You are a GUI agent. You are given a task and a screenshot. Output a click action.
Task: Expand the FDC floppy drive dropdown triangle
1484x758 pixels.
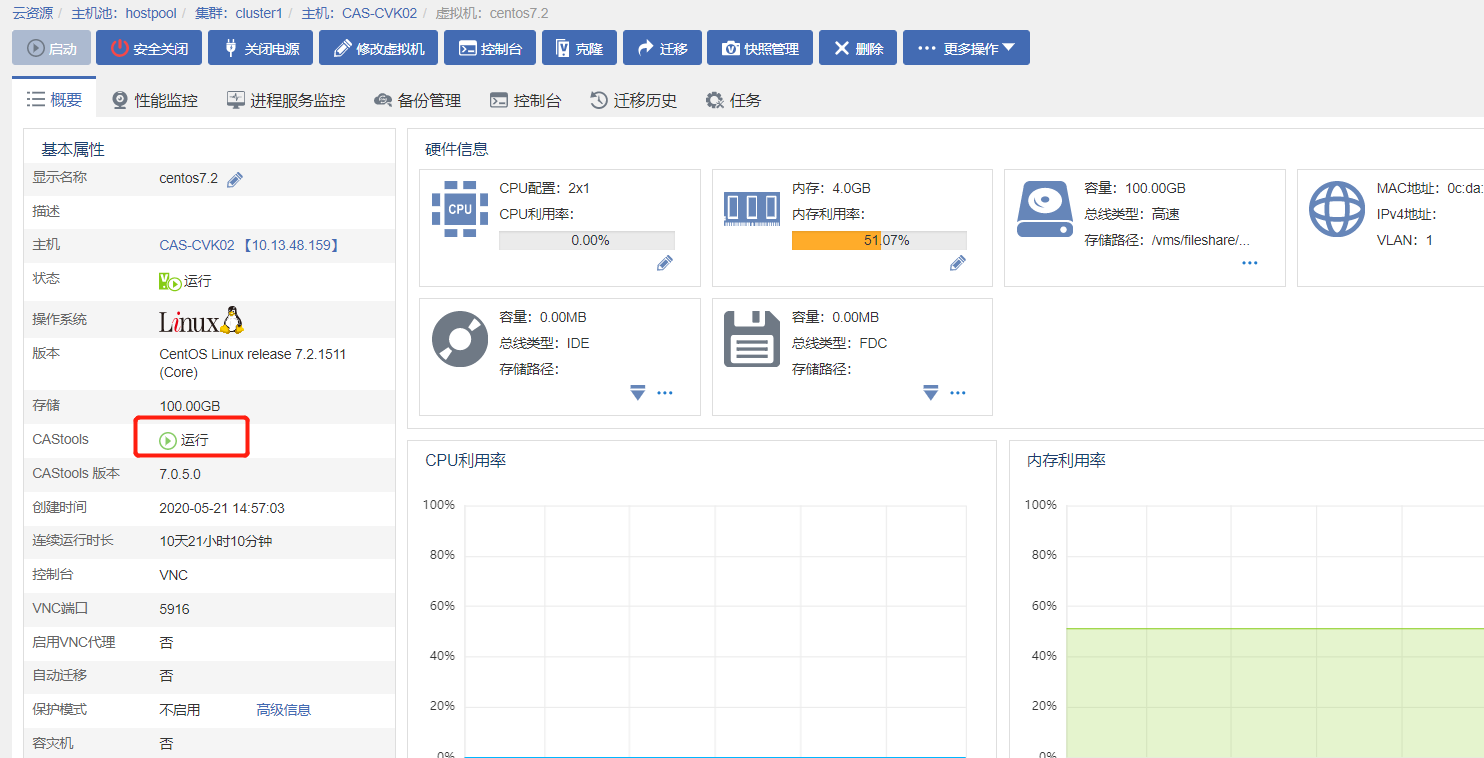[931, 393]
